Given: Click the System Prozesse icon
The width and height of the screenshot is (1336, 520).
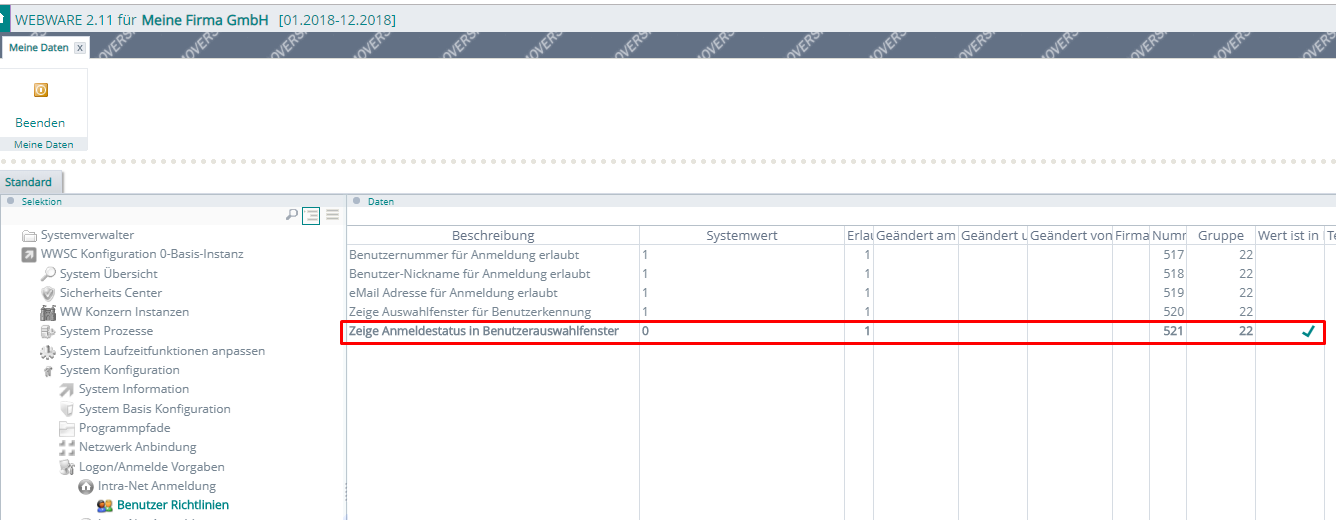Looking at the screenshot, I should point(48,331).
